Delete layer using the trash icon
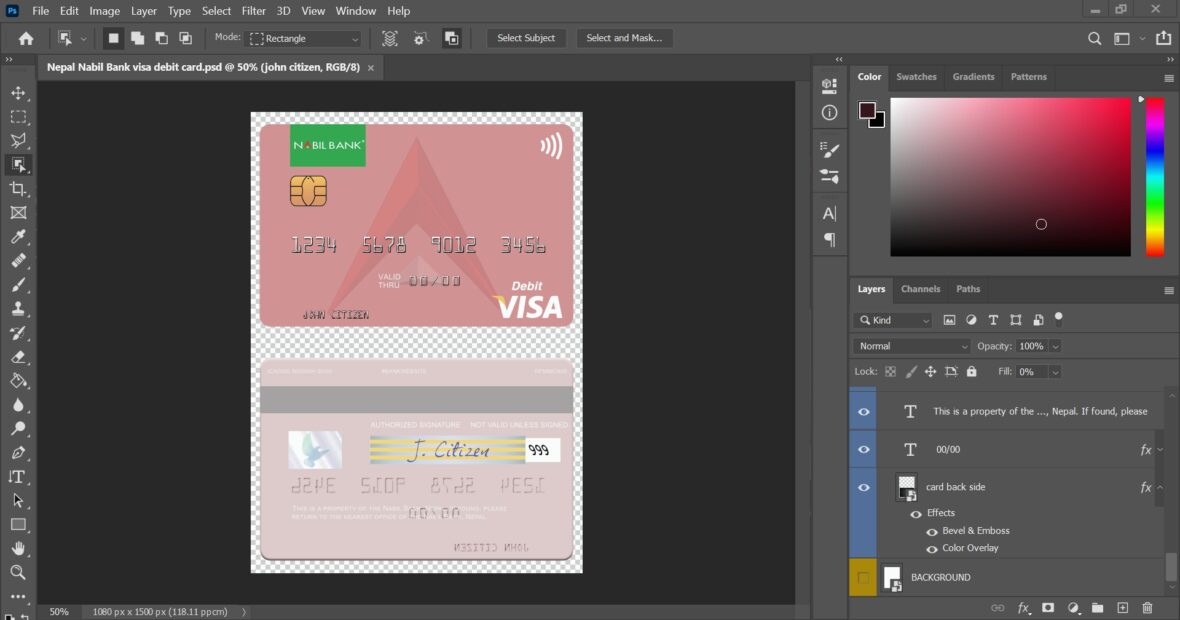The height and width of the screenshot is (620, 1180). click(x=1147, y=607)
